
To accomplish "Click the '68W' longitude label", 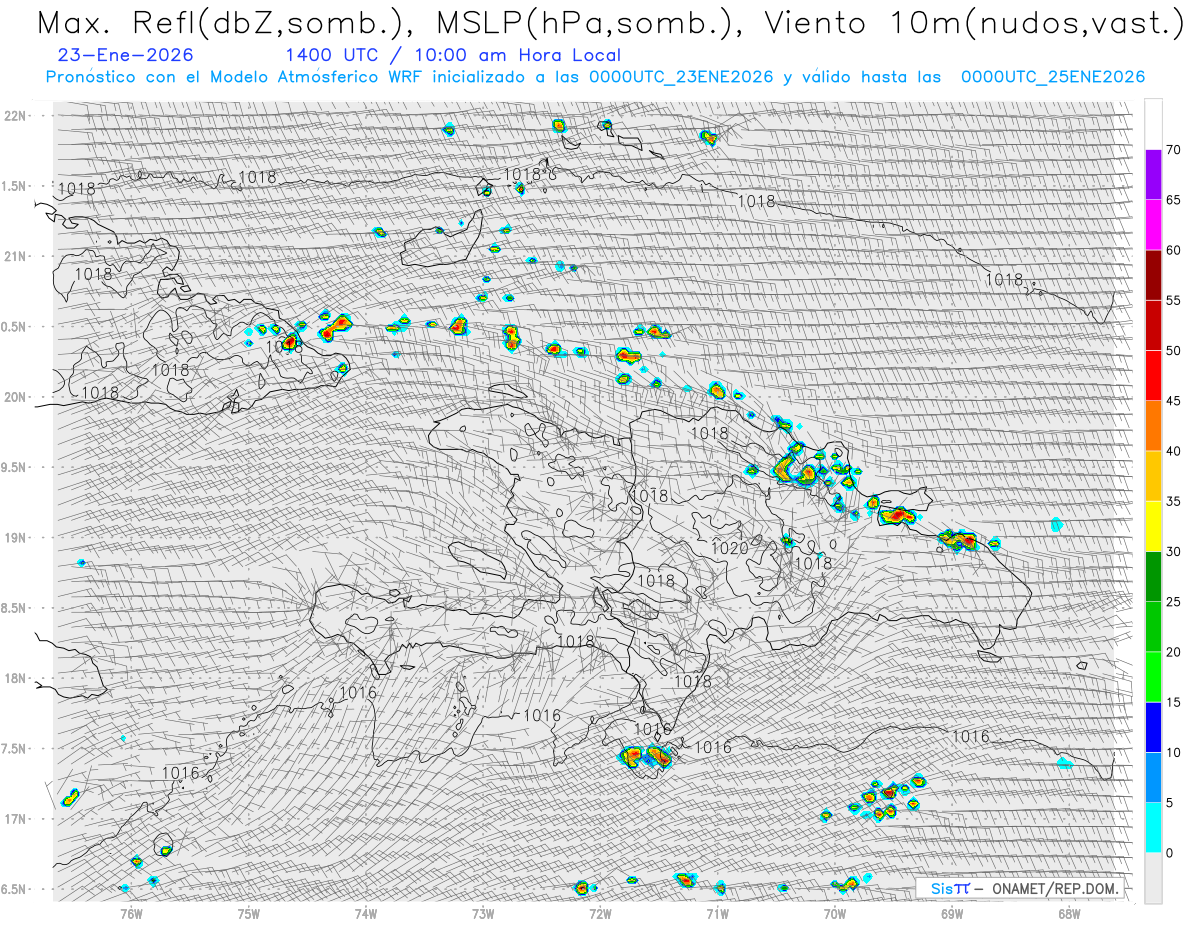I will [x=1069, y=913].
